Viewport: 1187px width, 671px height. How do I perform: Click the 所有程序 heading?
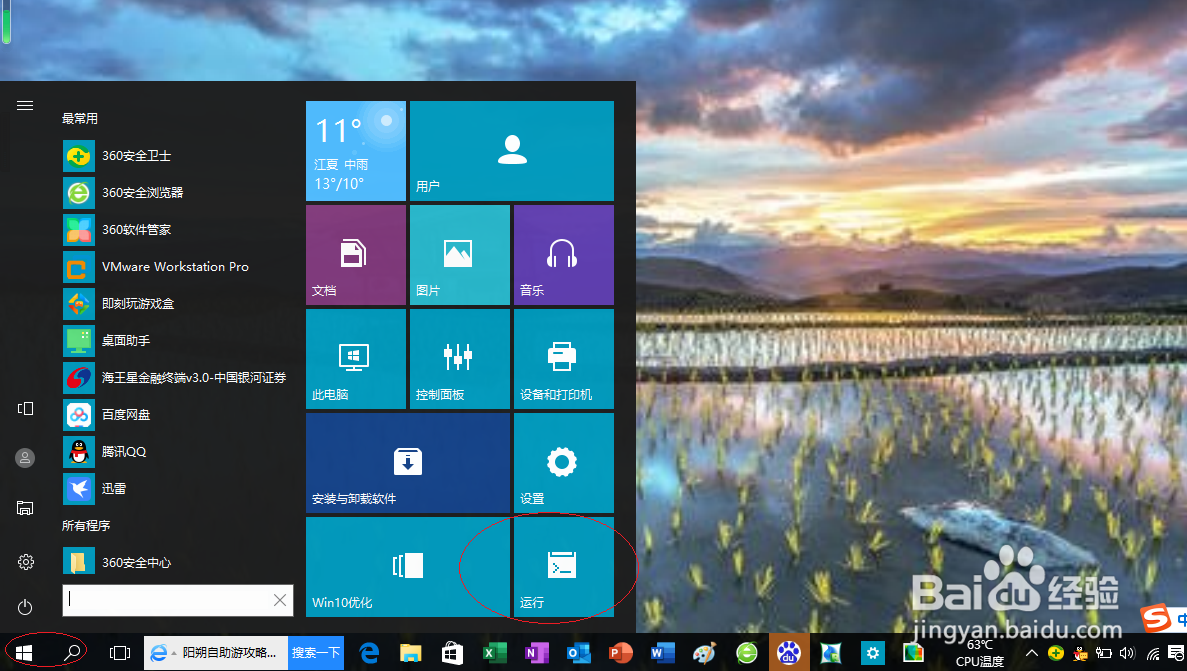pos(86,526)
